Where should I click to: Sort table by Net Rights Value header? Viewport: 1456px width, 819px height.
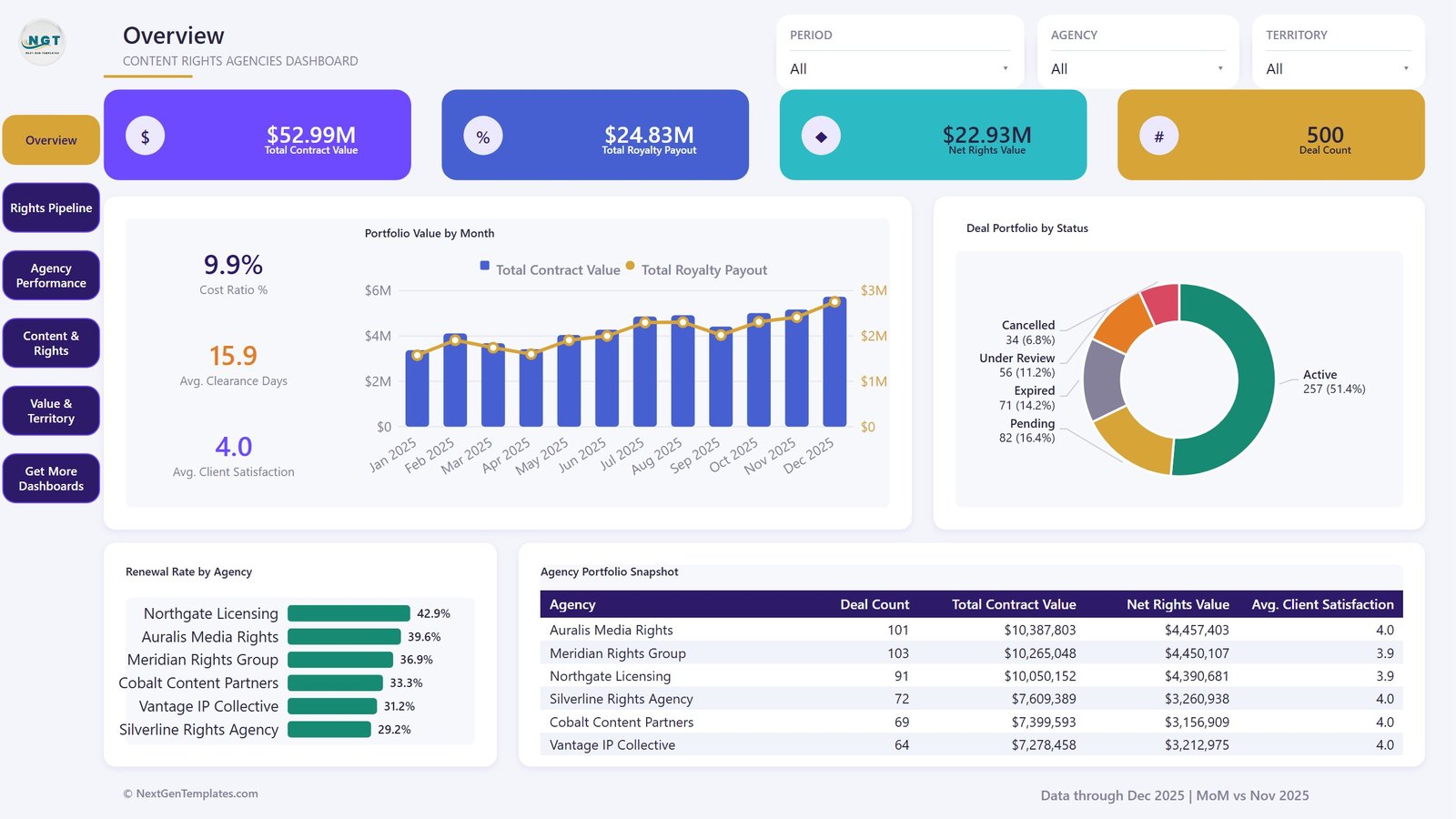1178,604
